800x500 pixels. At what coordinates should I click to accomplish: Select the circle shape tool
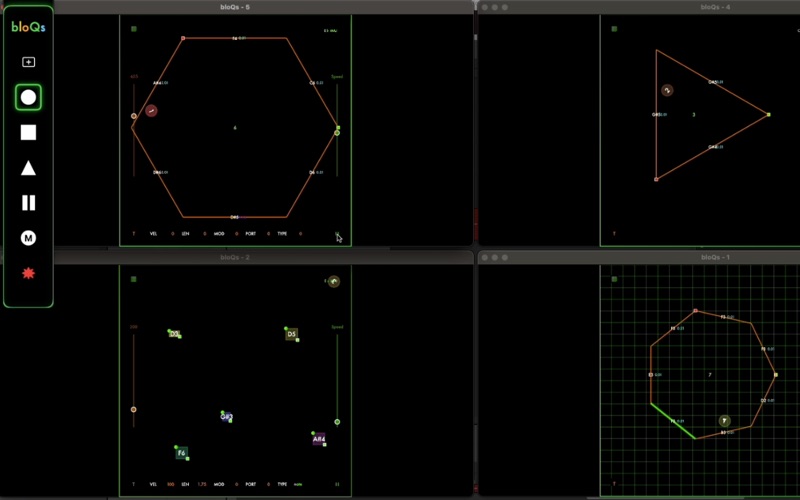tap(29, 97)
